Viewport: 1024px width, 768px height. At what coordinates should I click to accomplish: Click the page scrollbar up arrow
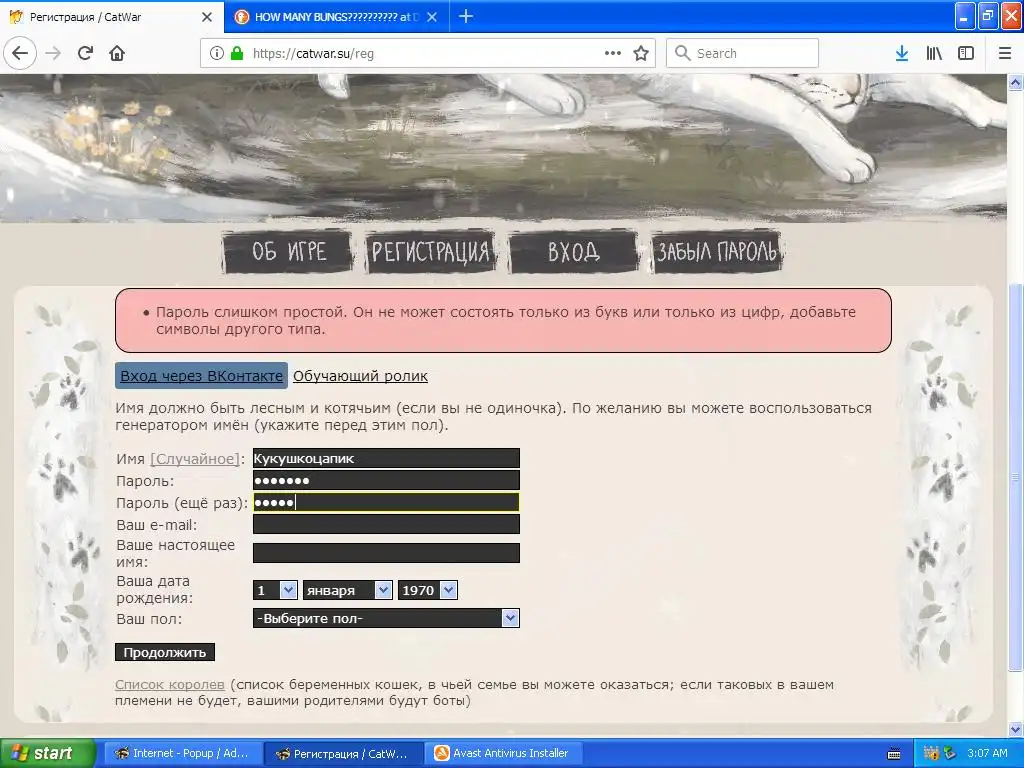pyautogui.click(x=1015, y=82)
